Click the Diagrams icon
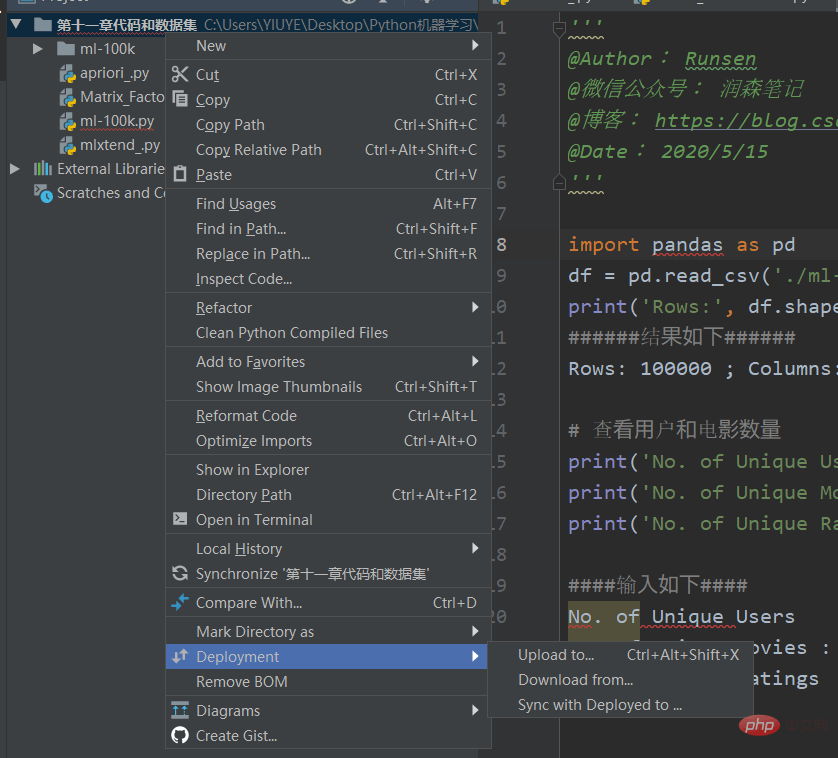This screenshot has width=838, height=758. tap(180, 710)
